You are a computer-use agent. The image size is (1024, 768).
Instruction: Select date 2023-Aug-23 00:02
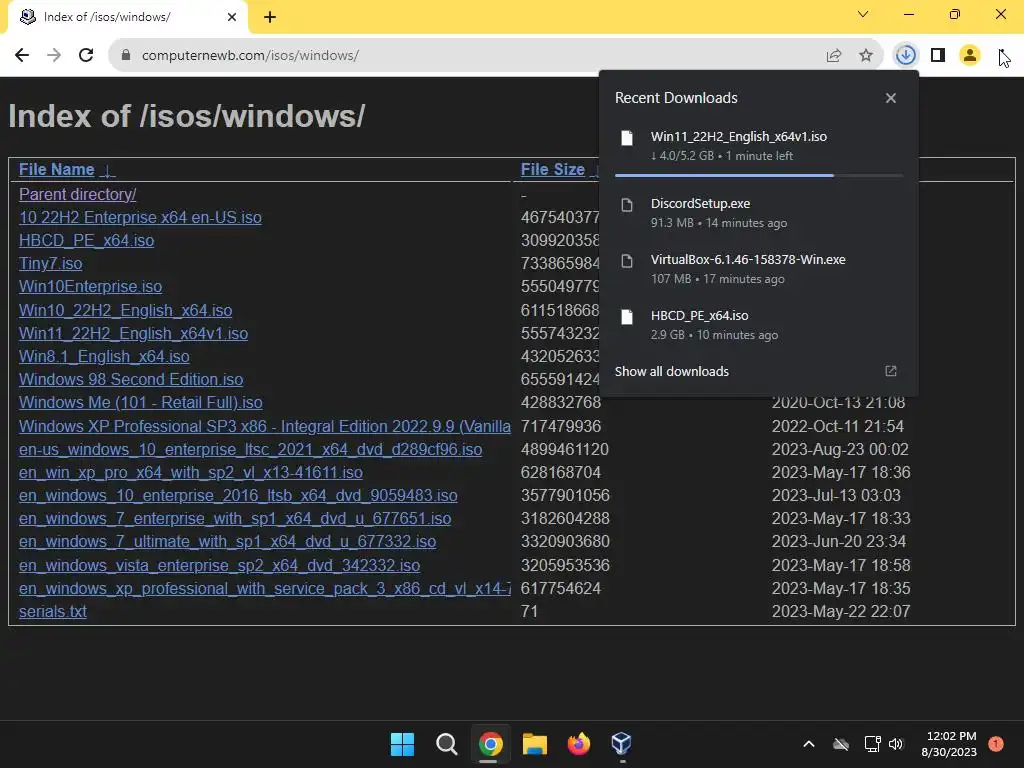[x=840, y=449]
